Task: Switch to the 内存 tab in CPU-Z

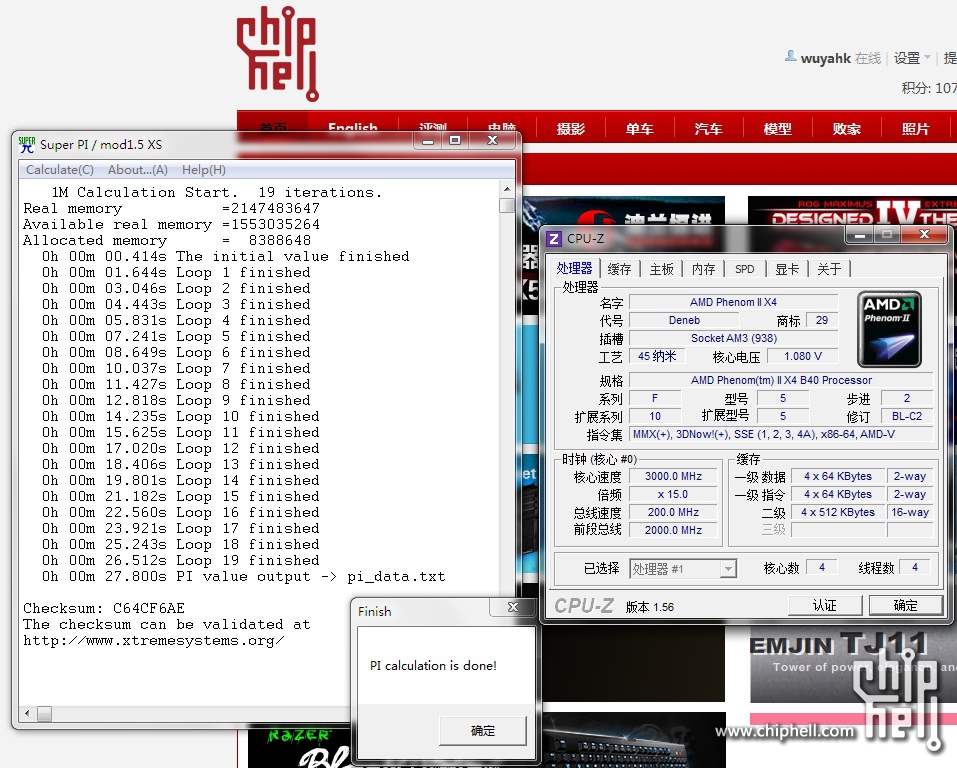Action: (704, 269)
